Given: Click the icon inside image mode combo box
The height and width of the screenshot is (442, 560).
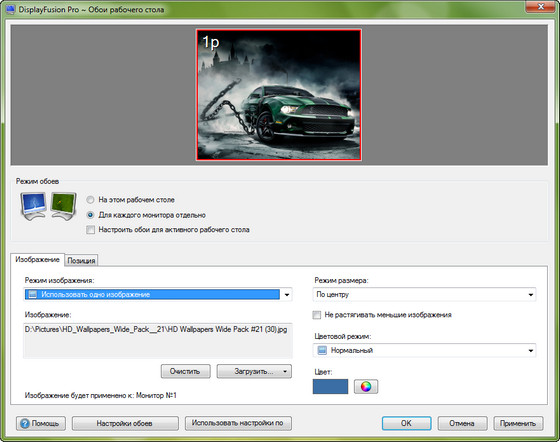Looking at the screenshot, I should (x=33, y=294).
